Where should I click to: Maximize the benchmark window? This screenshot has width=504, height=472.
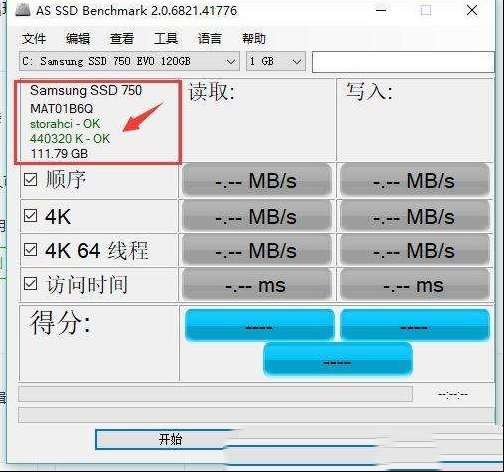tap(426, 10)
